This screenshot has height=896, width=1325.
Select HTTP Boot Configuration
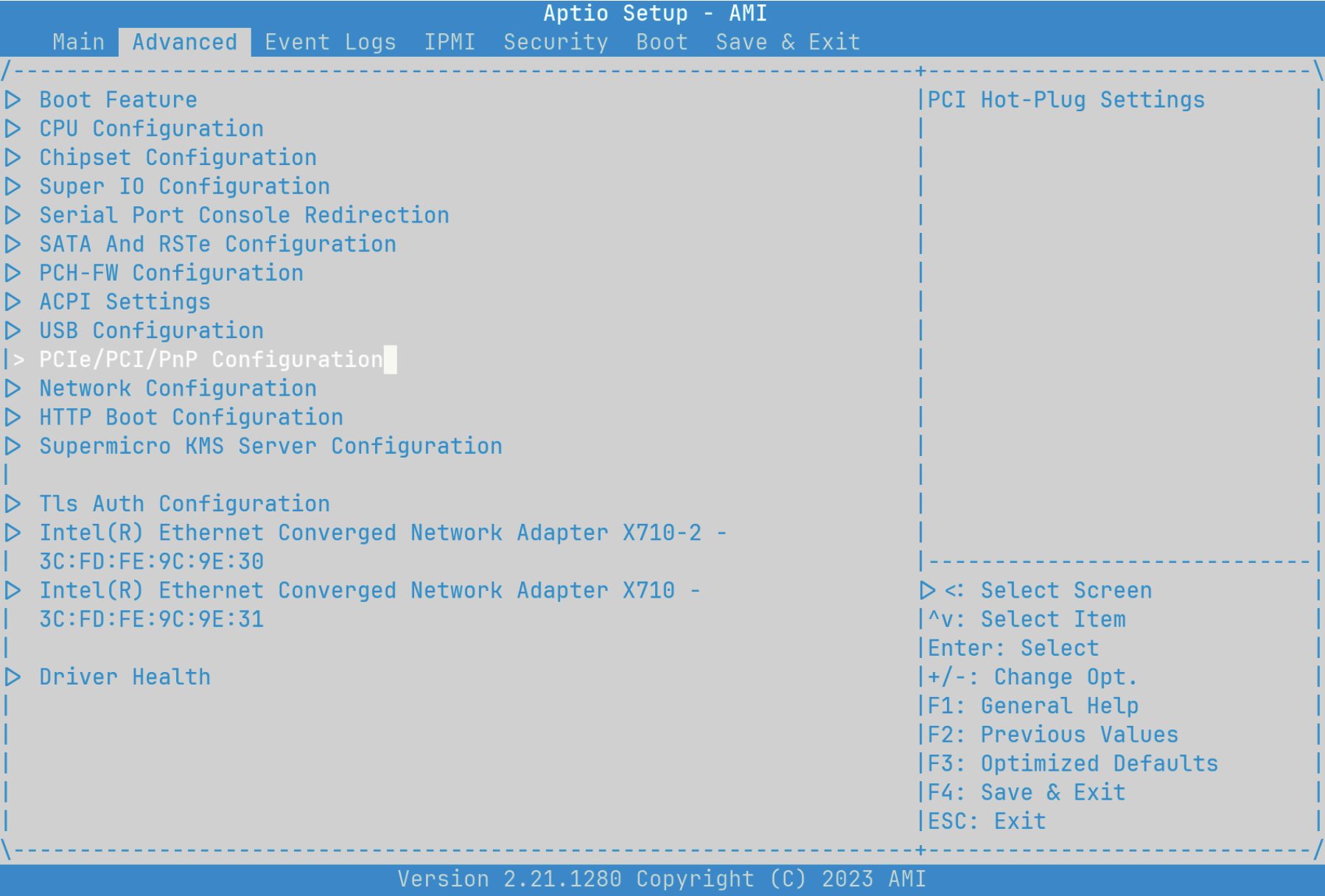(191, 417)
